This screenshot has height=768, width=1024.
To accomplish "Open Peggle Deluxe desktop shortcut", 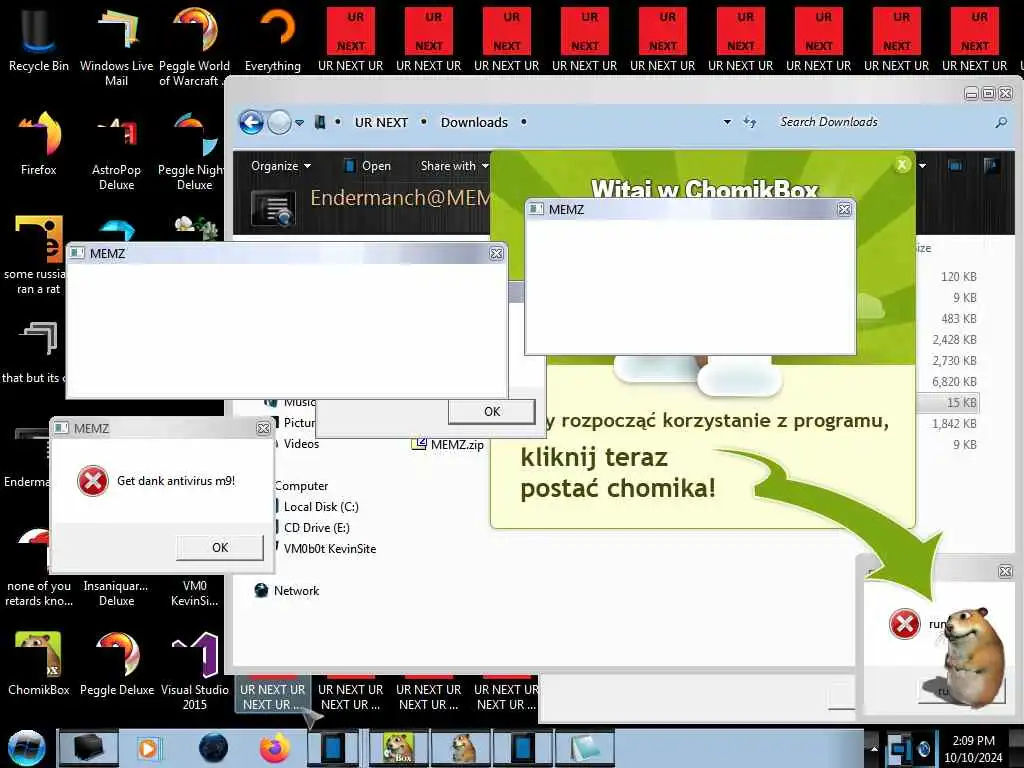I will (x=116, y=664).
